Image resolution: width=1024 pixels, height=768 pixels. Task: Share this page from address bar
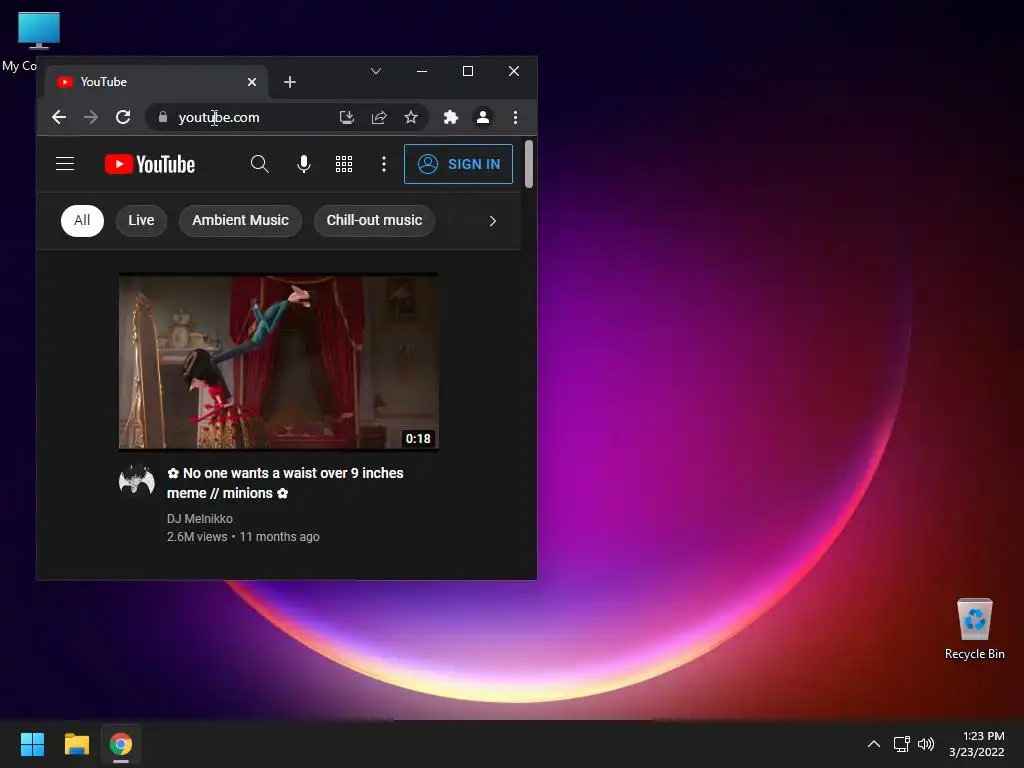[x=379, y=117]
